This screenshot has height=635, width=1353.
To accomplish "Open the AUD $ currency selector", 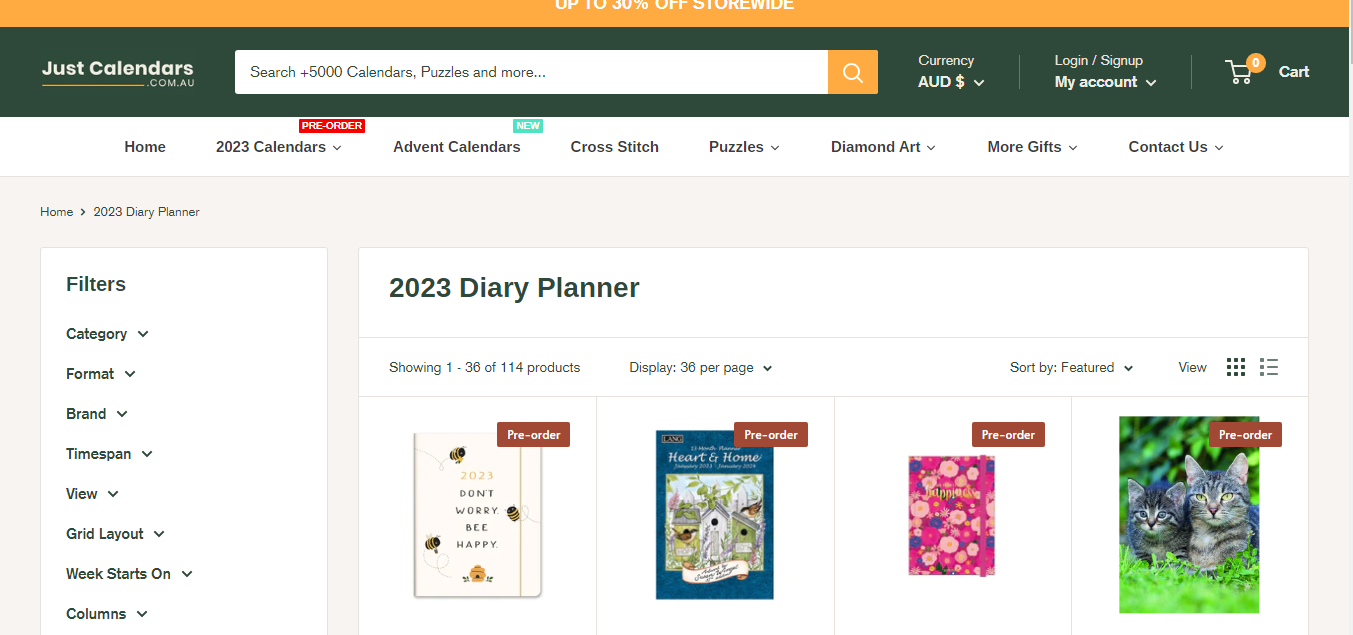I will click(x=951, y=82).
